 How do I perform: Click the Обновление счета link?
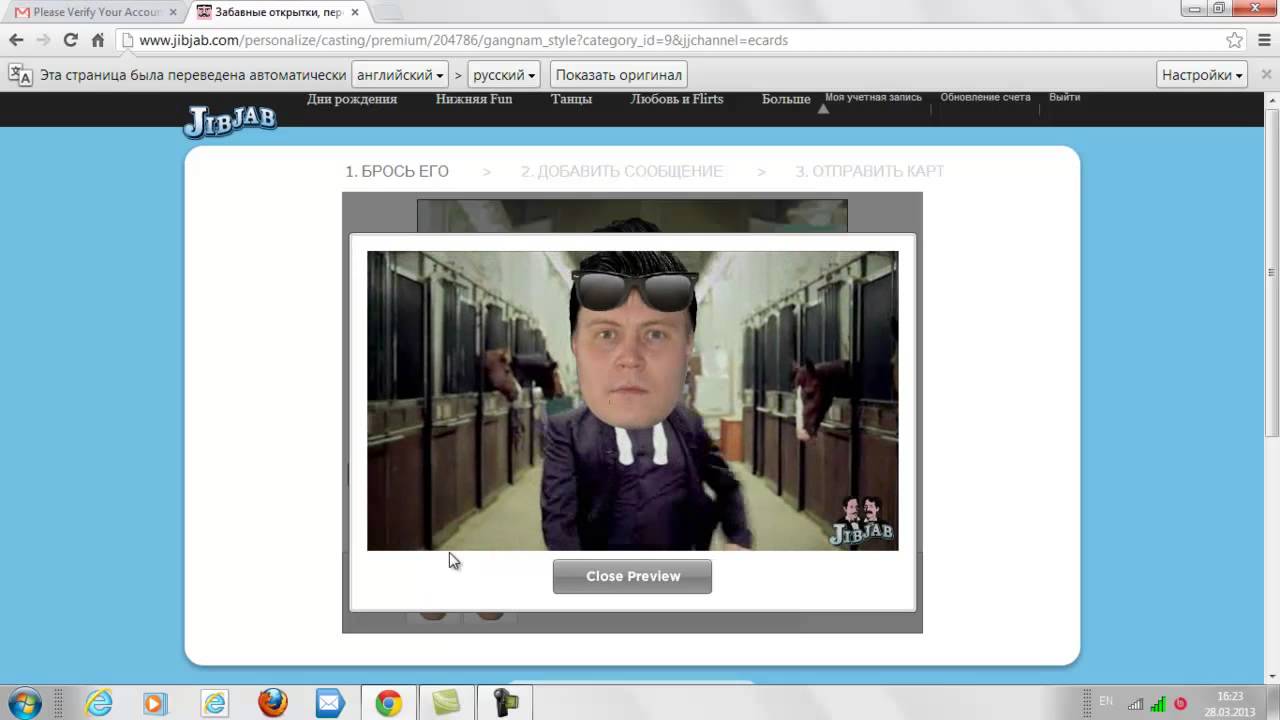pos(985,98)
